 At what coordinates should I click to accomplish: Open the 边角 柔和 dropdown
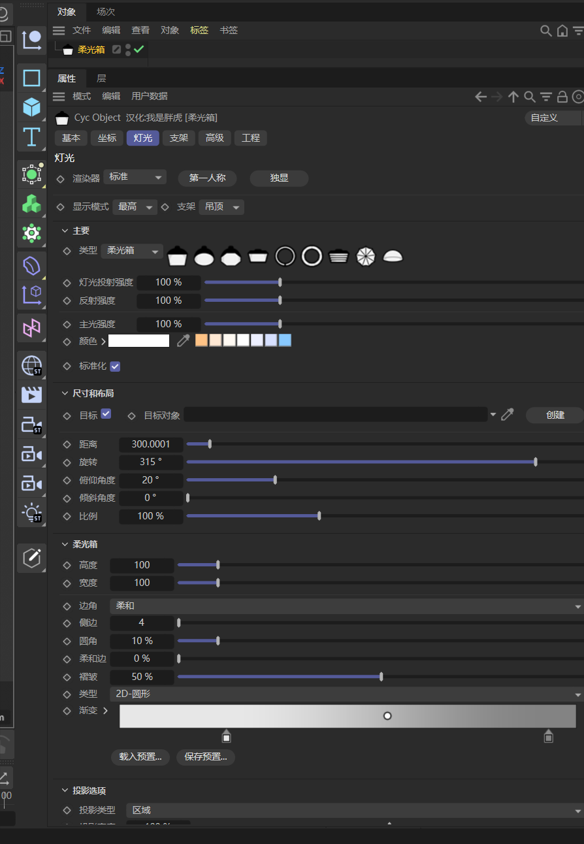click(347, 606)
